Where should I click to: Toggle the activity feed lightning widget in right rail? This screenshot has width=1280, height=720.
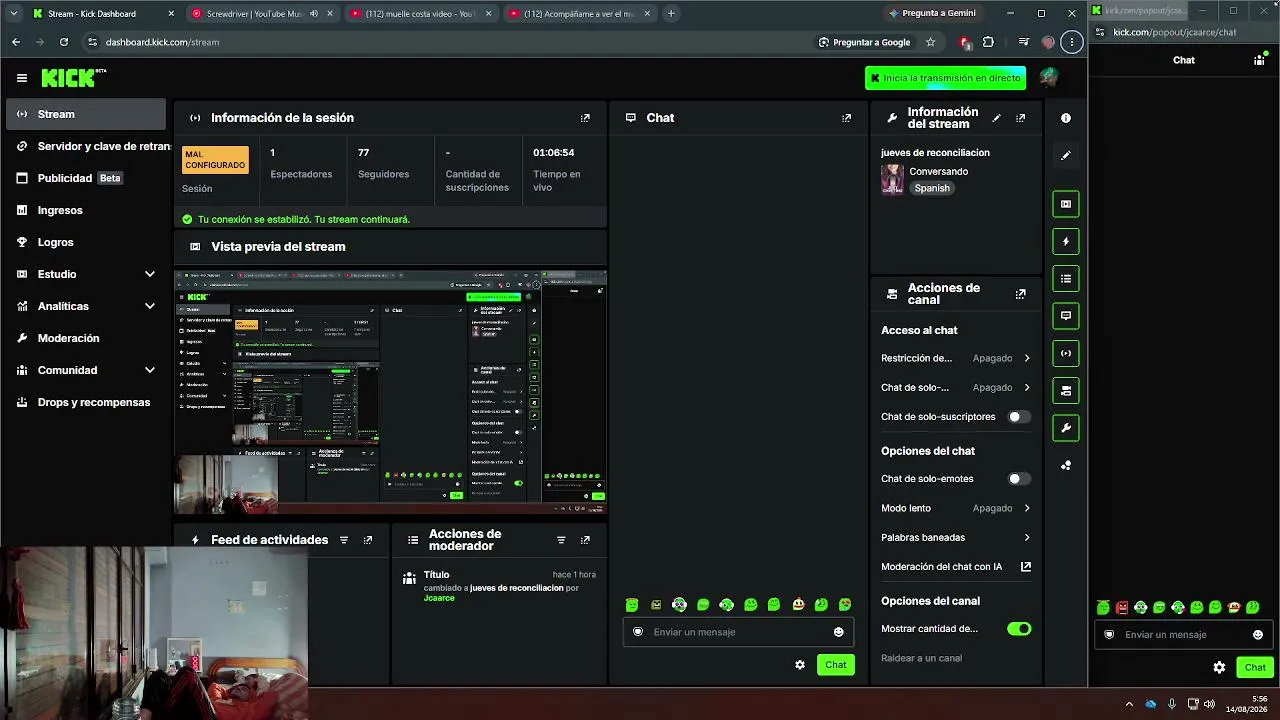point(1066,241)
